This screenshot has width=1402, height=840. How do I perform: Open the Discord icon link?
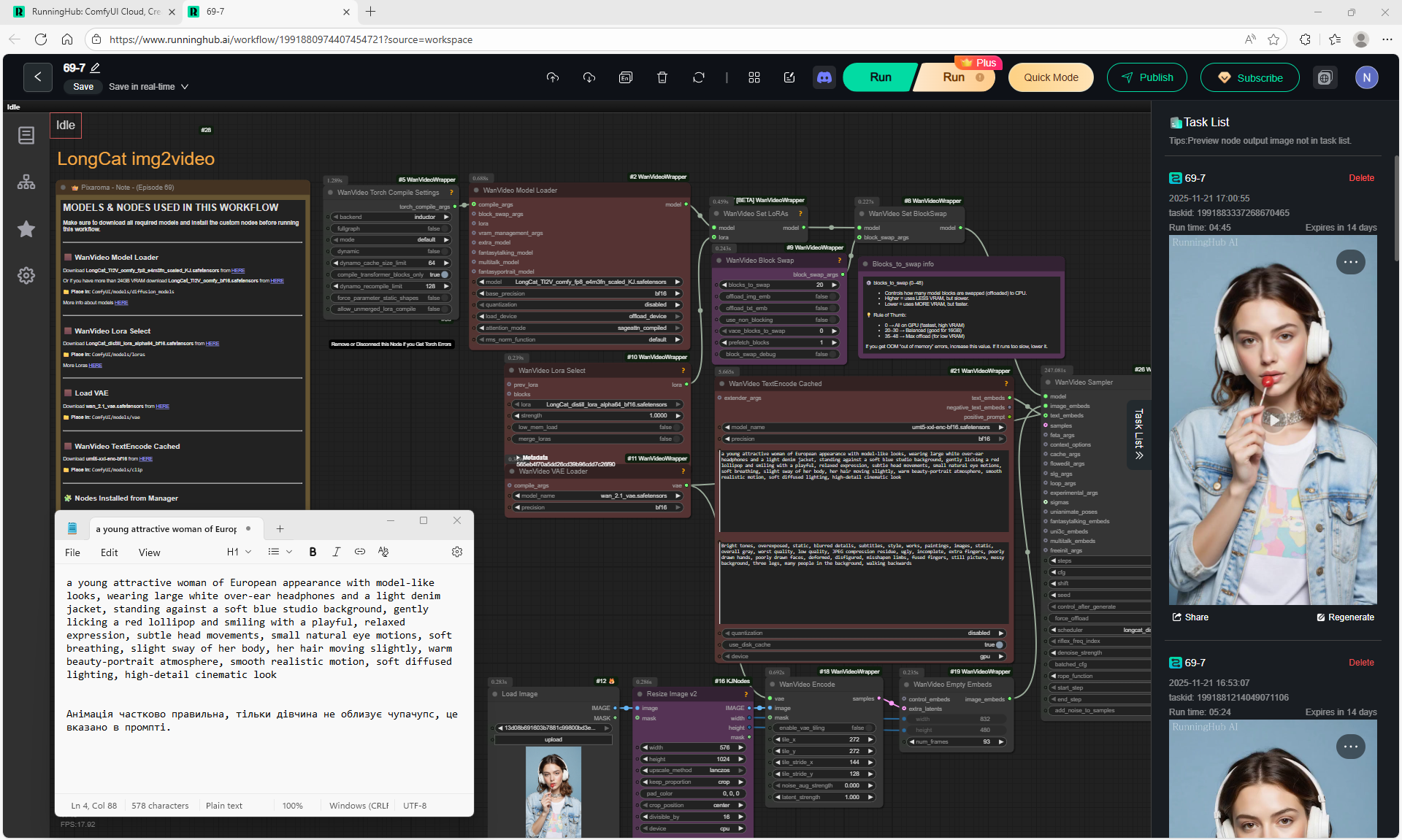[x=824, y=77]
